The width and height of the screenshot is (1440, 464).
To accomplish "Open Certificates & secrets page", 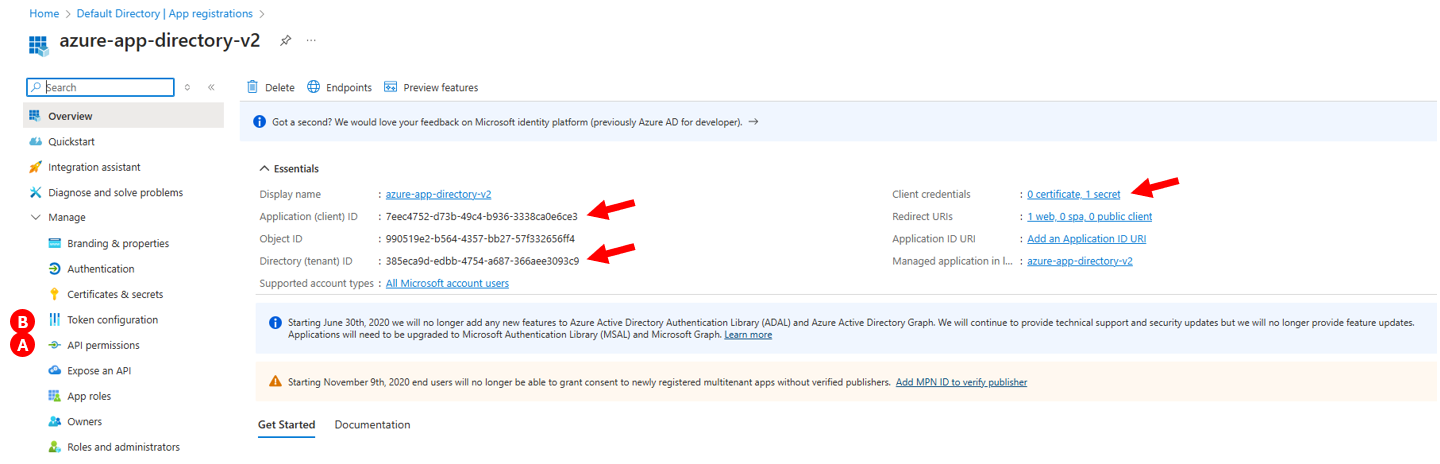I will coord(115,294).
